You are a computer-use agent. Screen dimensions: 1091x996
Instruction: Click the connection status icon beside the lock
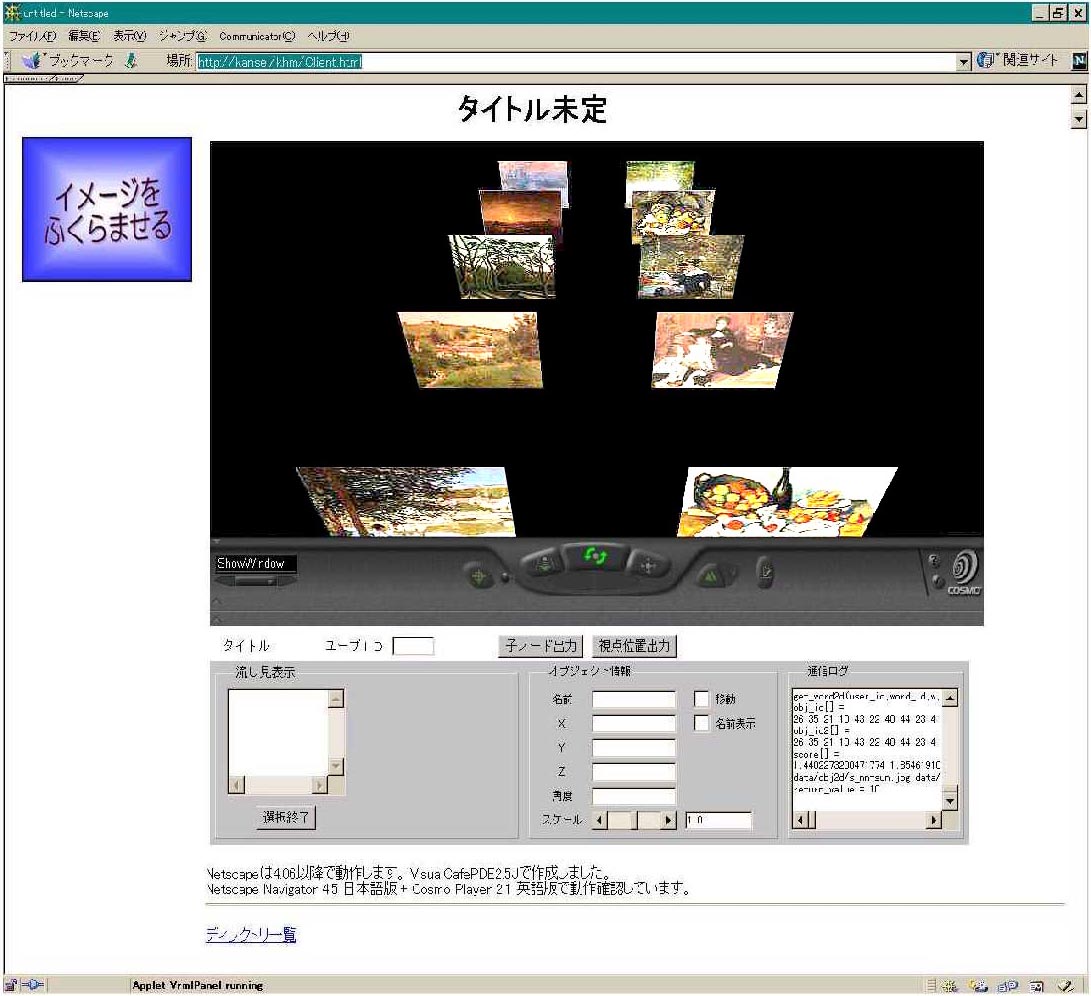[32, 985]
